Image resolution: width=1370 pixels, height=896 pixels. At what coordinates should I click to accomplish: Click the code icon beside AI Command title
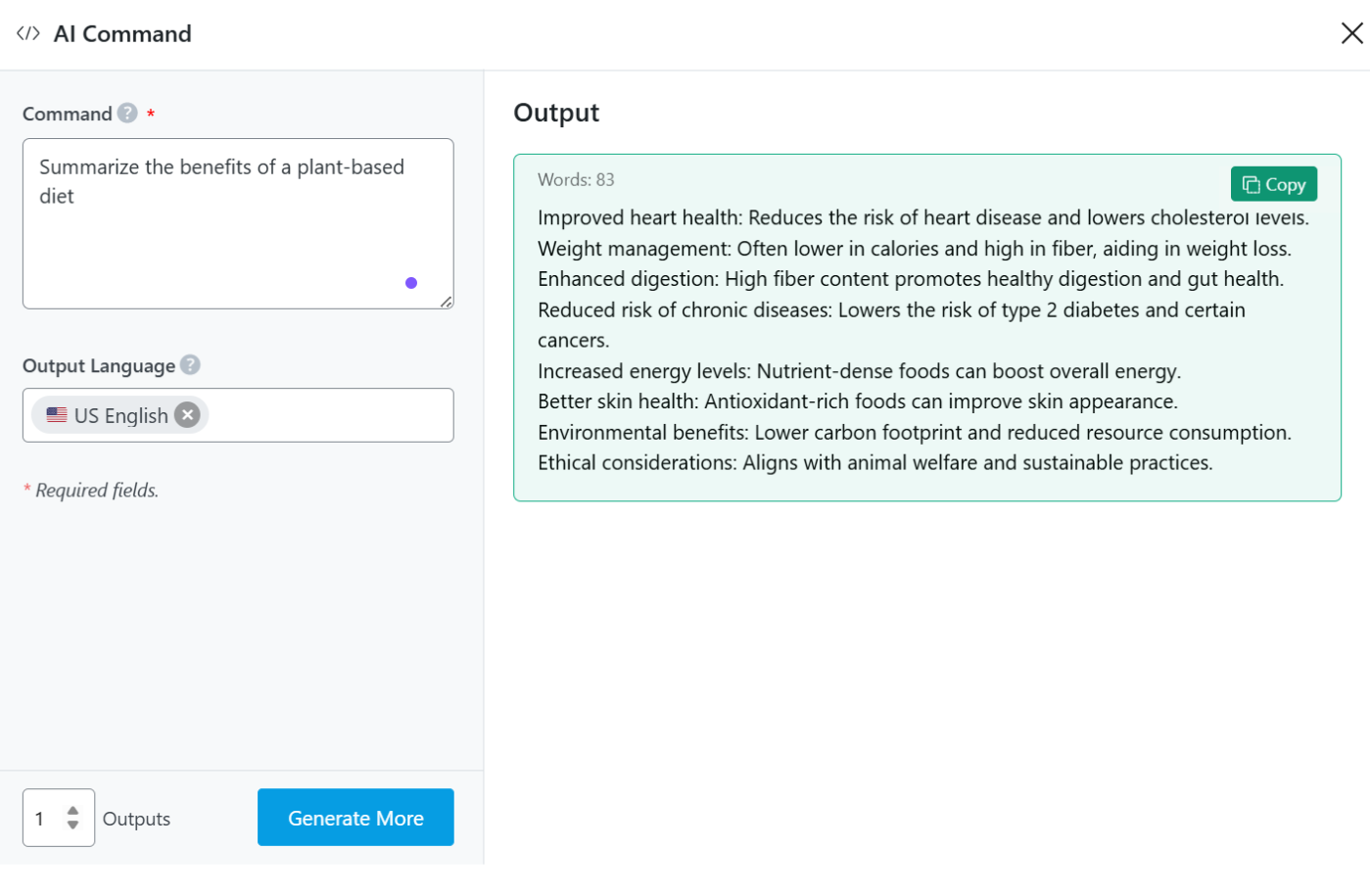[28, 34]
